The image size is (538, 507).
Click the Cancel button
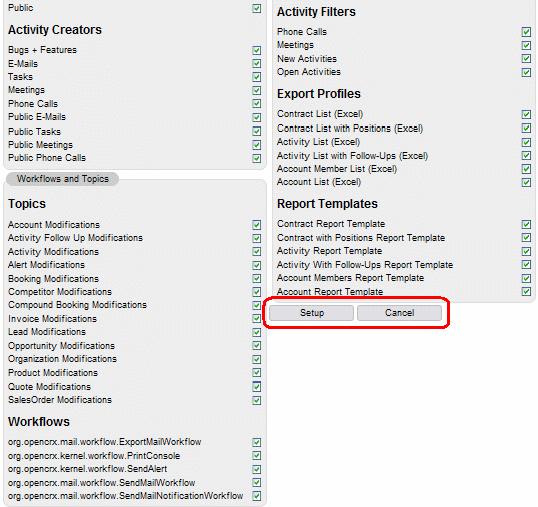(x=399, y=313)
